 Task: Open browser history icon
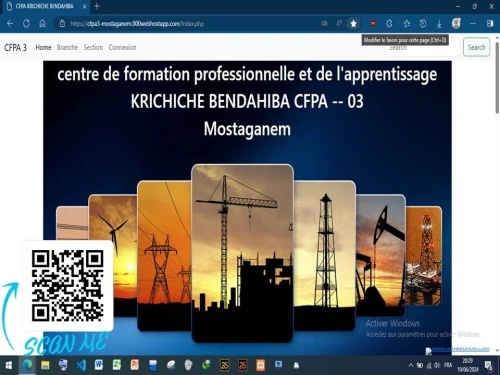coord(423,24)
